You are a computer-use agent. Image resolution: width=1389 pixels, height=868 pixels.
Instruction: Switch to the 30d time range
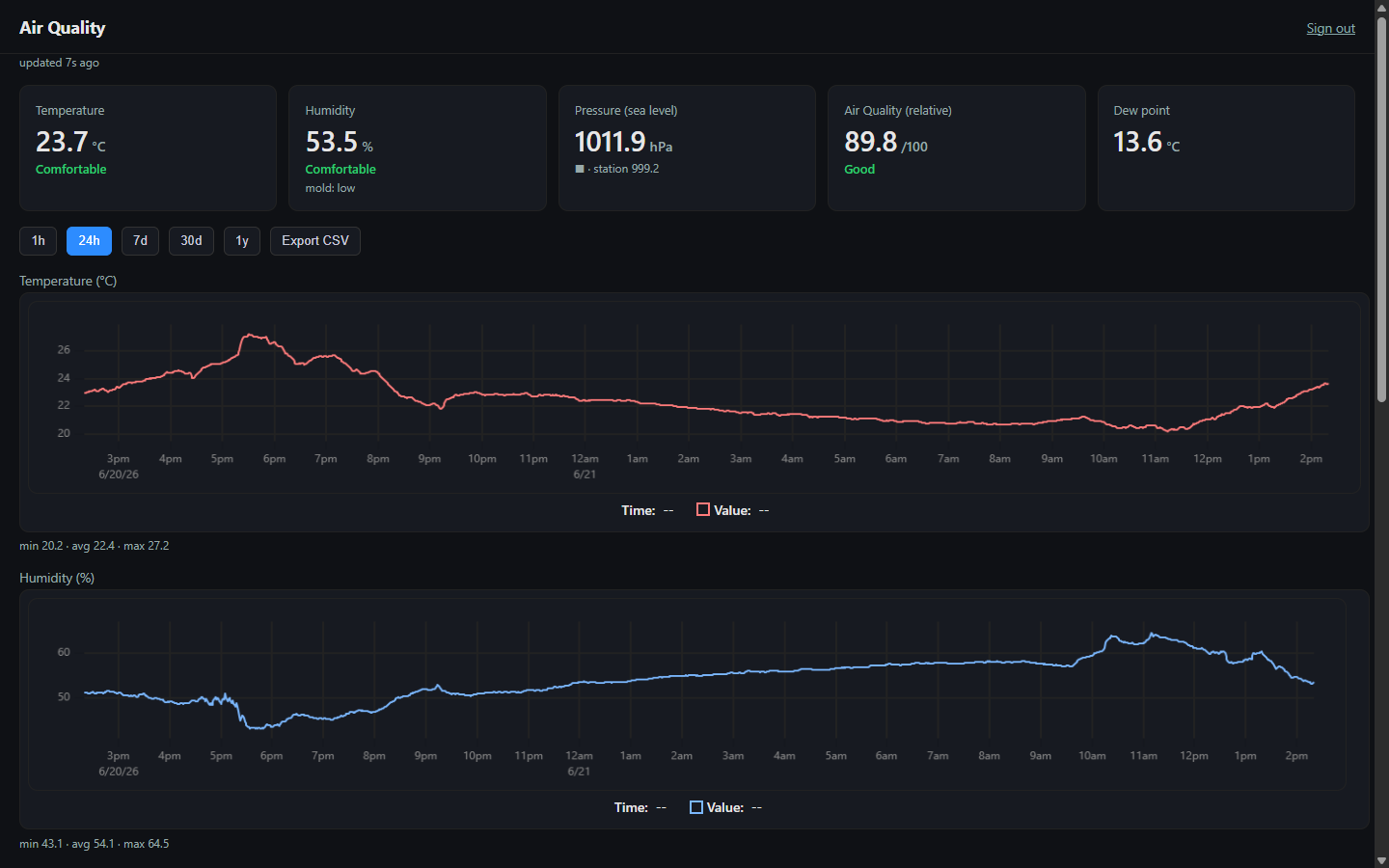pos(191,241)
